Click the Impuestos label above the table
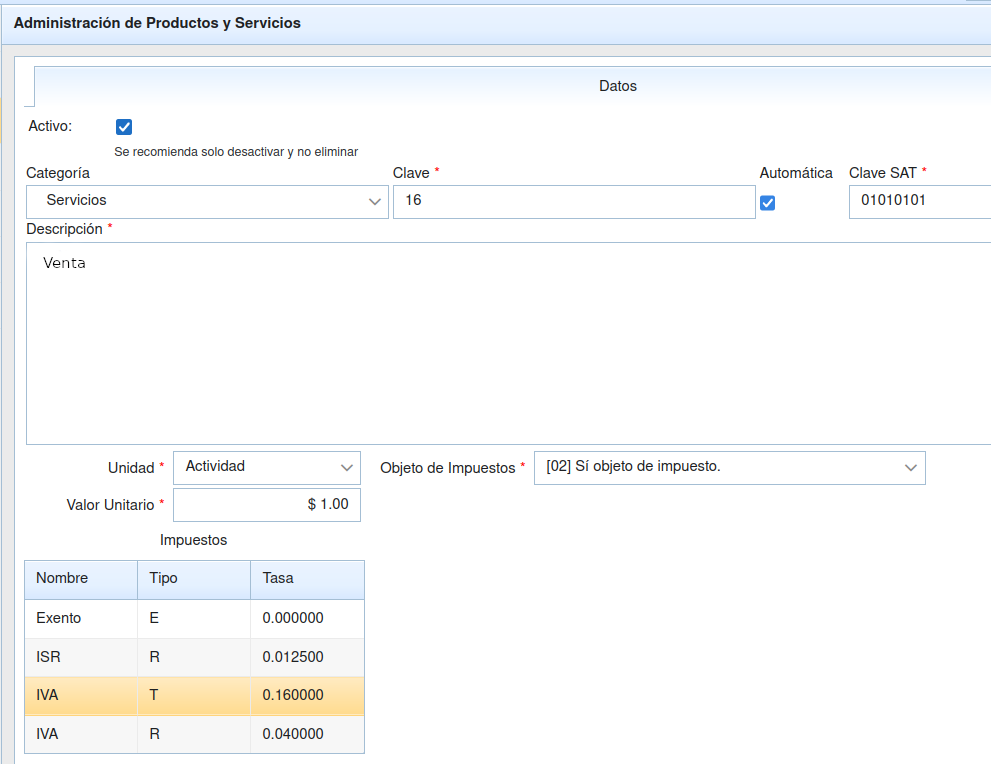Screen dimensions: 991x764 [193, 540]
